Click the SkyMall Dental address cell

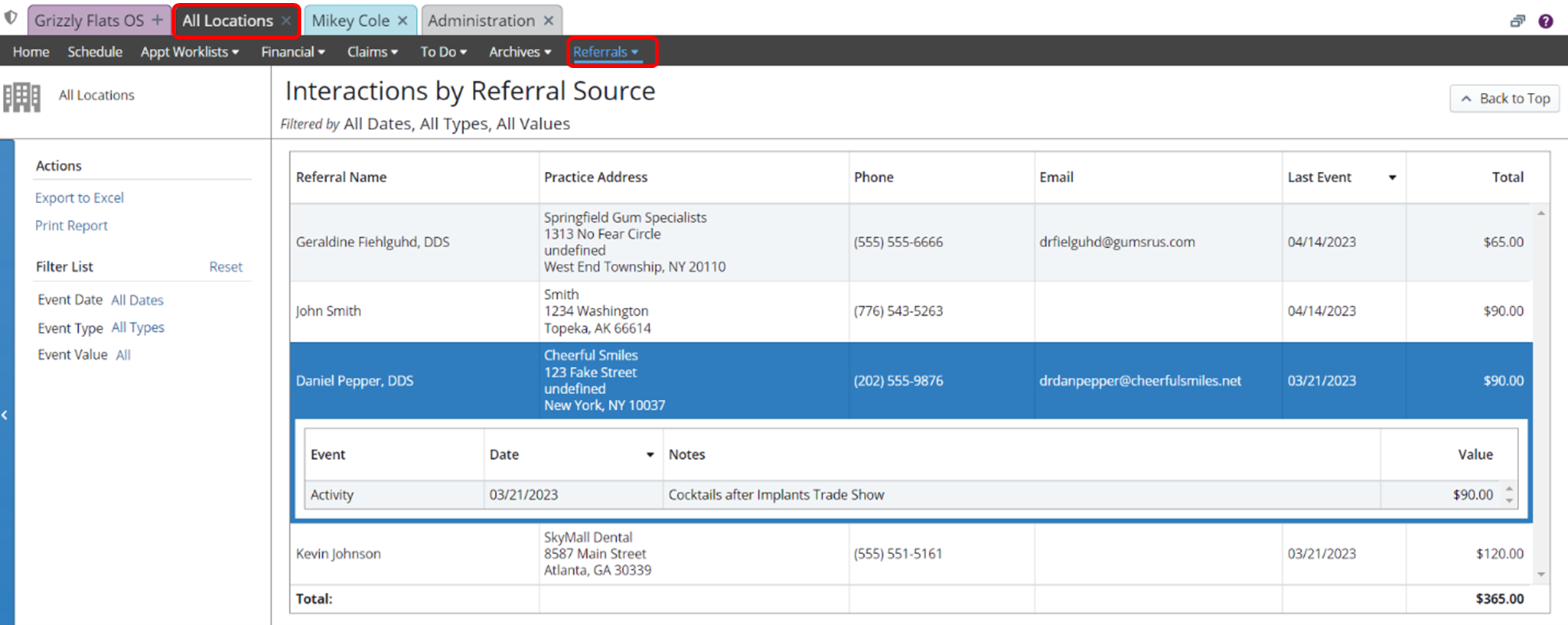point(693,553)
